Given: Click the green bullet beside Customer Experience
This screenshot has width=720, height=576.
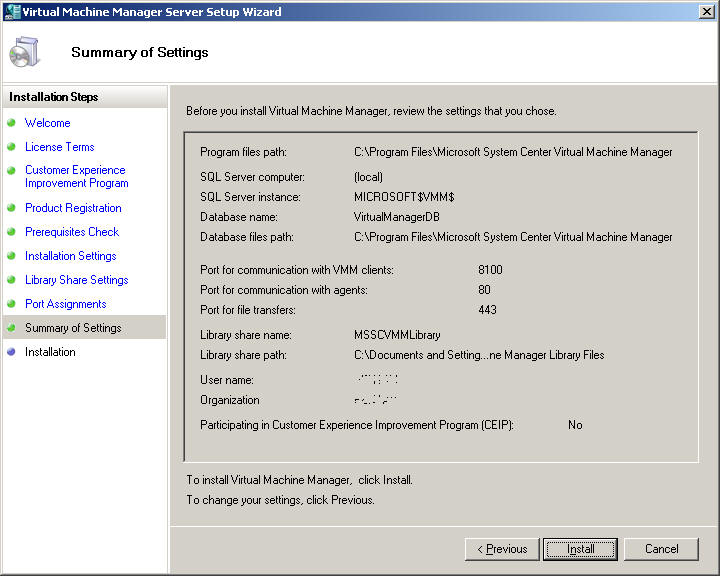Looking at the screenshot, I should [x=11, y=170].
